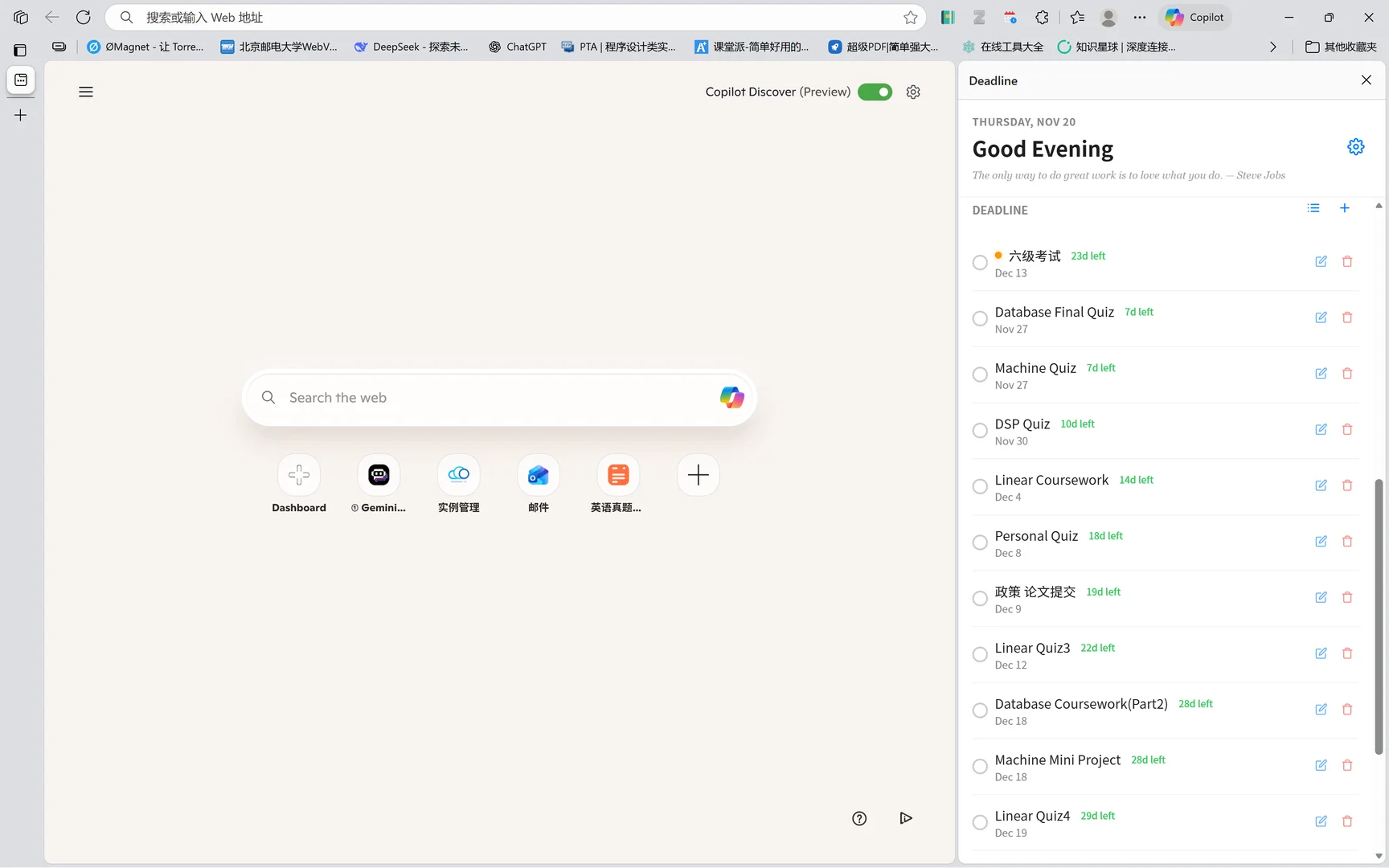Delete the Machine Quiz deadline
The width and height of the screenshot is (1389, 868).
click(1347, 373)
